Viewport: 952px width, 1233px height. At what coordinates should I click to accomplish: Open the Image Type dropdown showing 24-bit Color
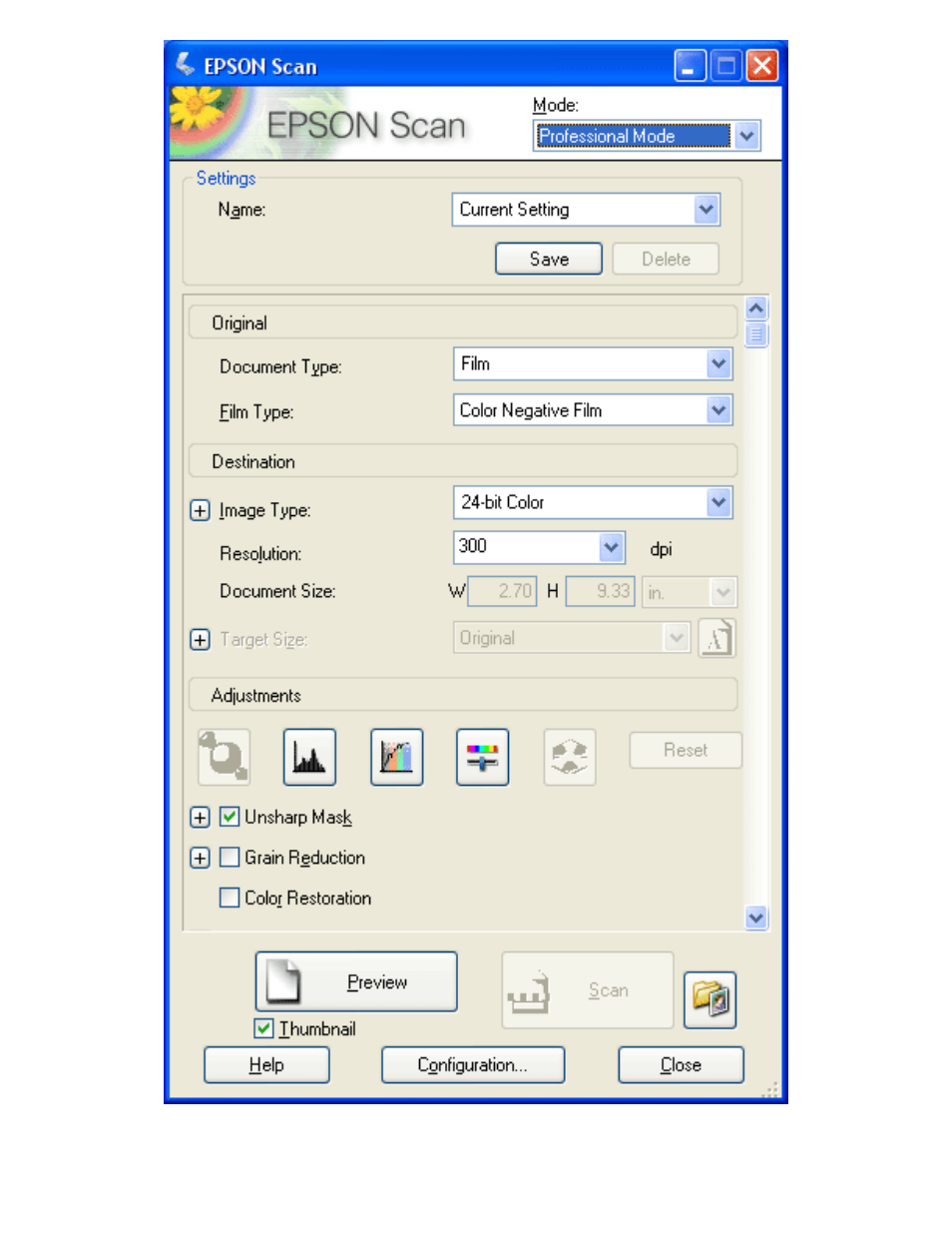tap(593, 502)
